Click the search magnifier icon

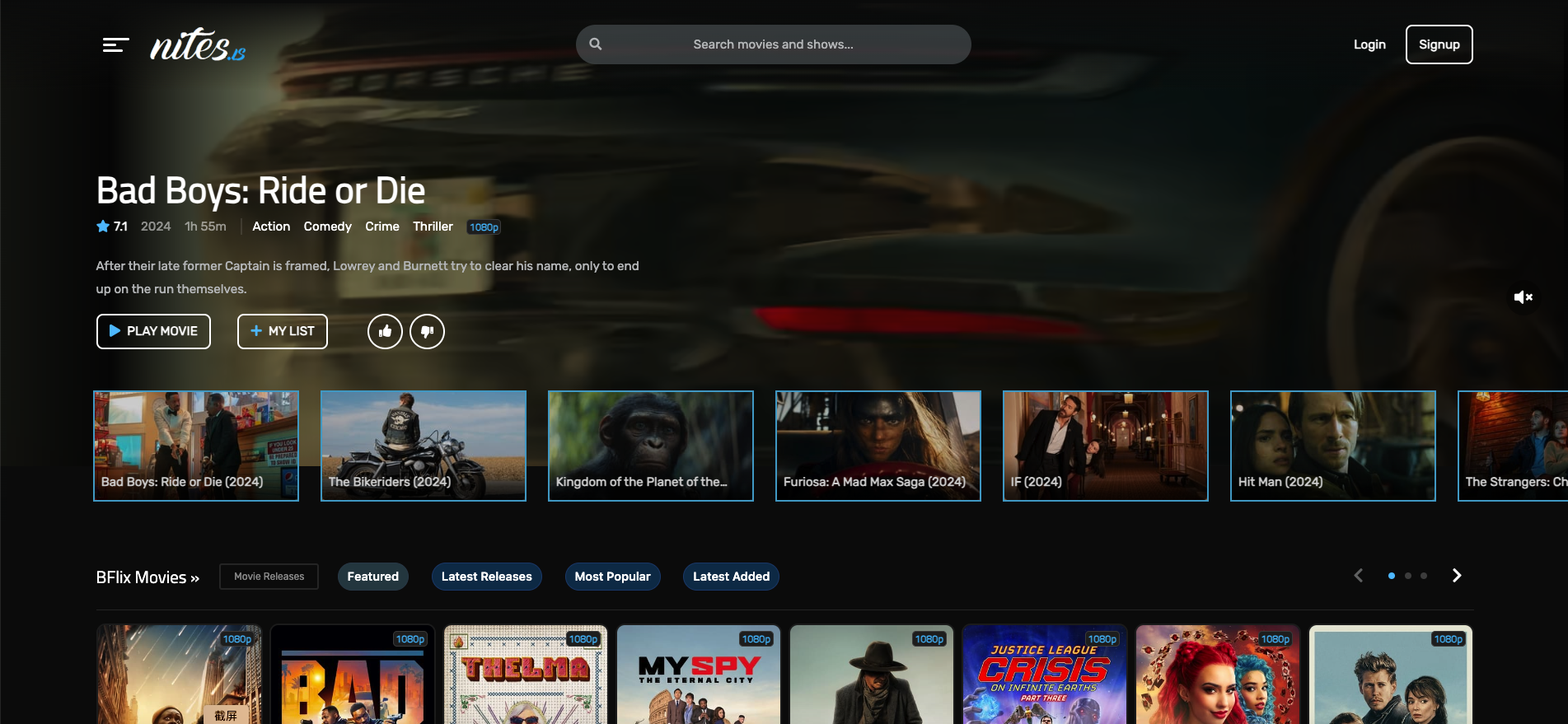point(596,44)
